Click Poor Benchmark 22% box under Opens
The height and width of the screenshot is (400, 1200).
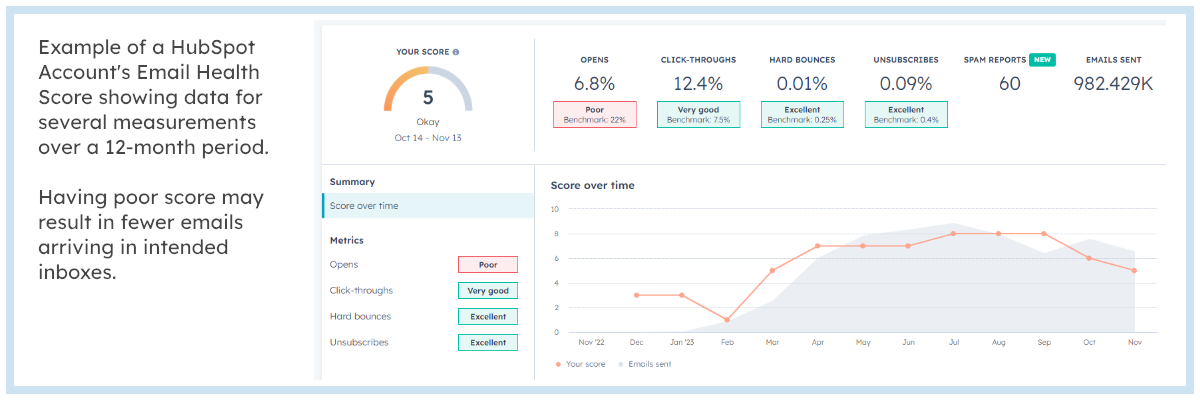click(x=594, y=114)
